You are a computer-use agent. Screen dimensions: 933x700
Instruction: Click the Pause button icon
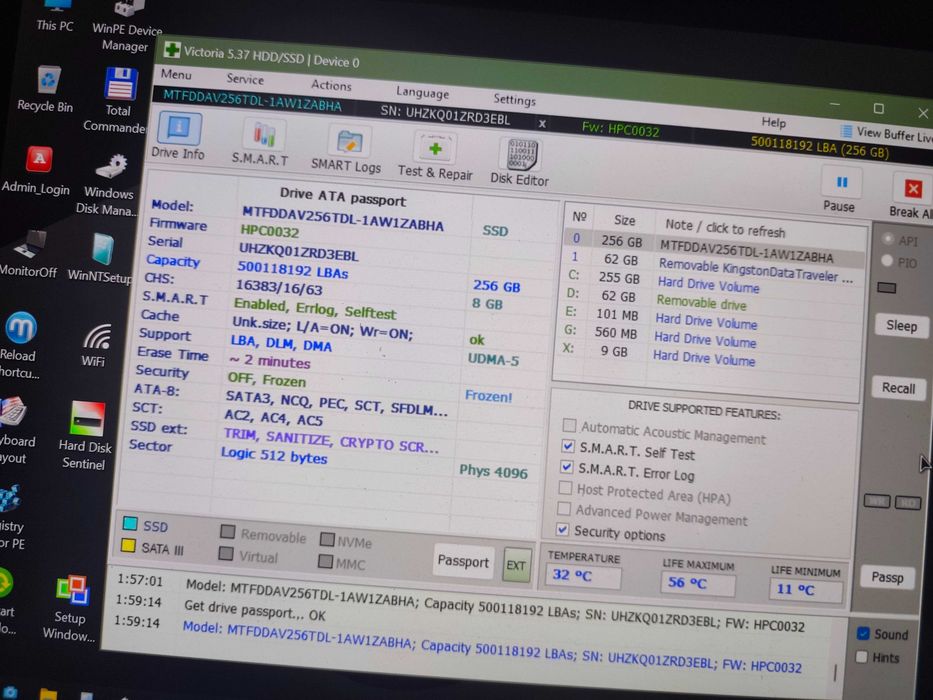click(841, 183)
